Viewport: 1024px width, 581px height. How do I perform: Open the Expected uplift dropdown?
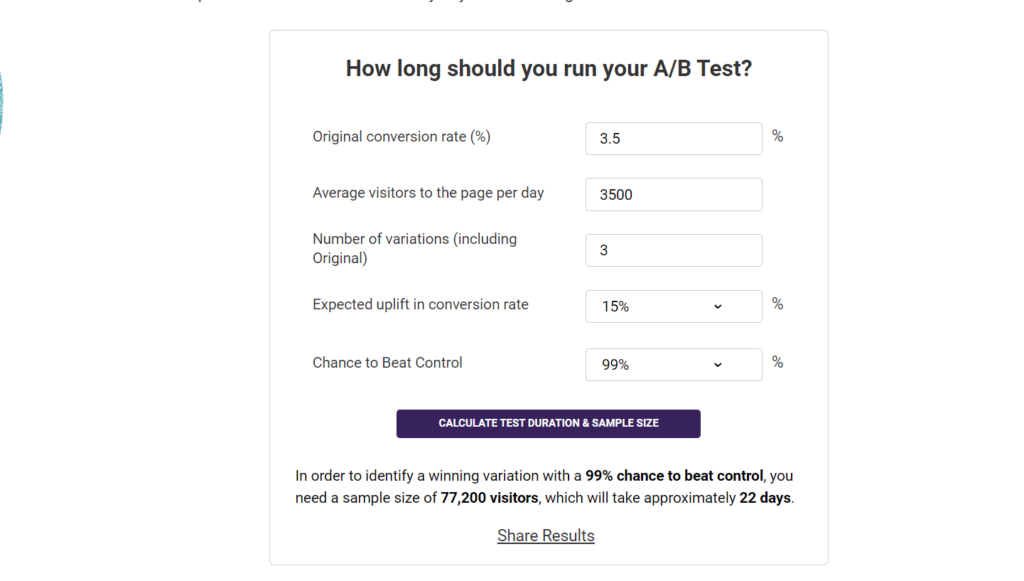pyautogui.click(x=672, y=306)
